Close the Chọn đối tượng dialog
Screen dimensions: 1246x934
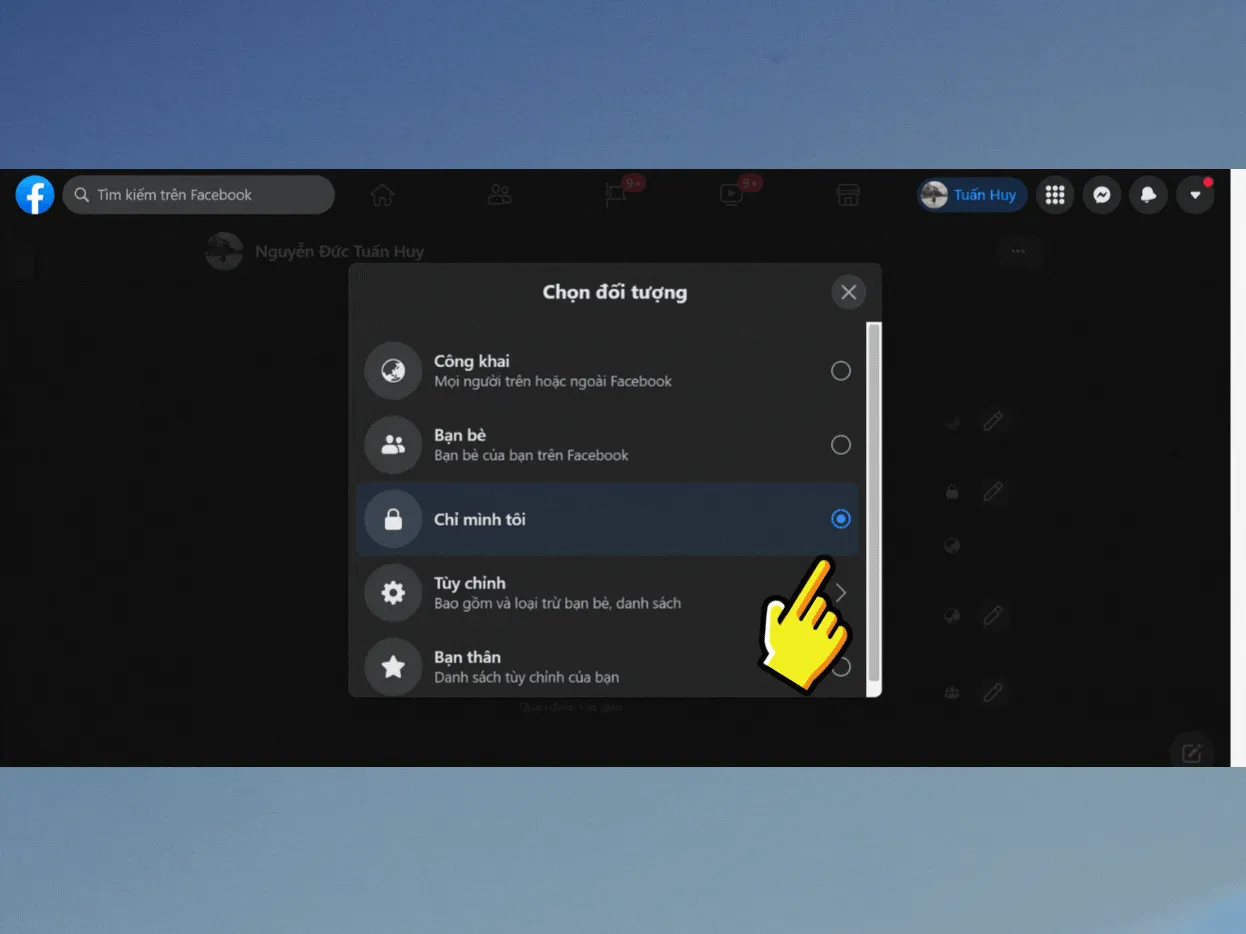click(848, 292)
